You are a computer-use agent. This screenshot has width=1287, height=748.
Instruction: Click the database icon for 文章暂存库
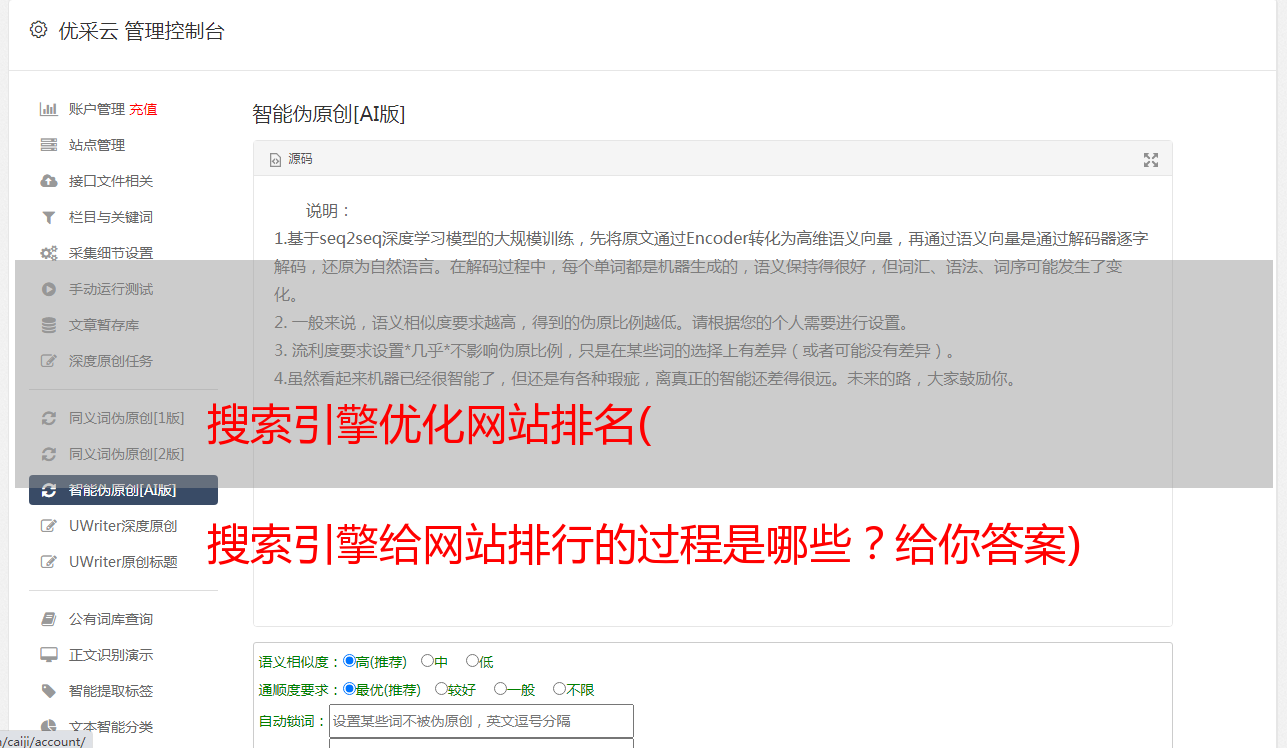point(48,325)
